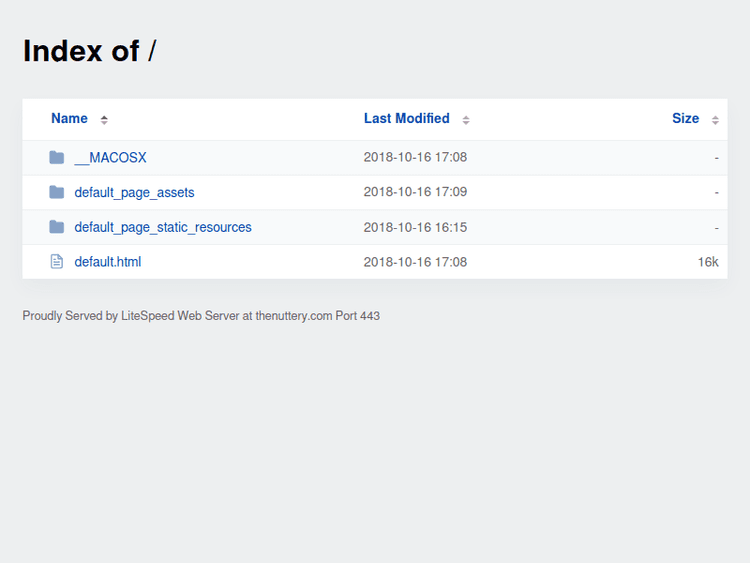Screen dimensions: 750x563
Task: Click the LiteSpeed Web Server footer text
Action: tap(180, 316)
